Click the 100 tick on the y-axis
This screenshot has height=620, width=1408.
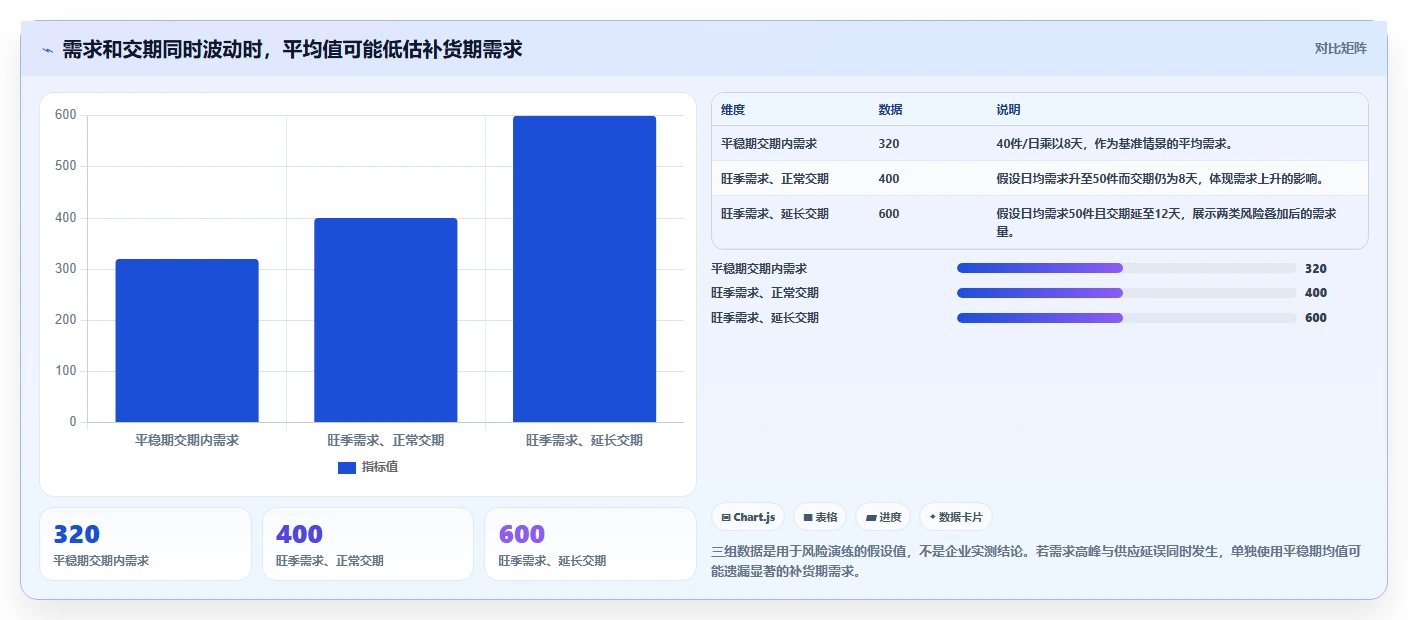point(66,371)
